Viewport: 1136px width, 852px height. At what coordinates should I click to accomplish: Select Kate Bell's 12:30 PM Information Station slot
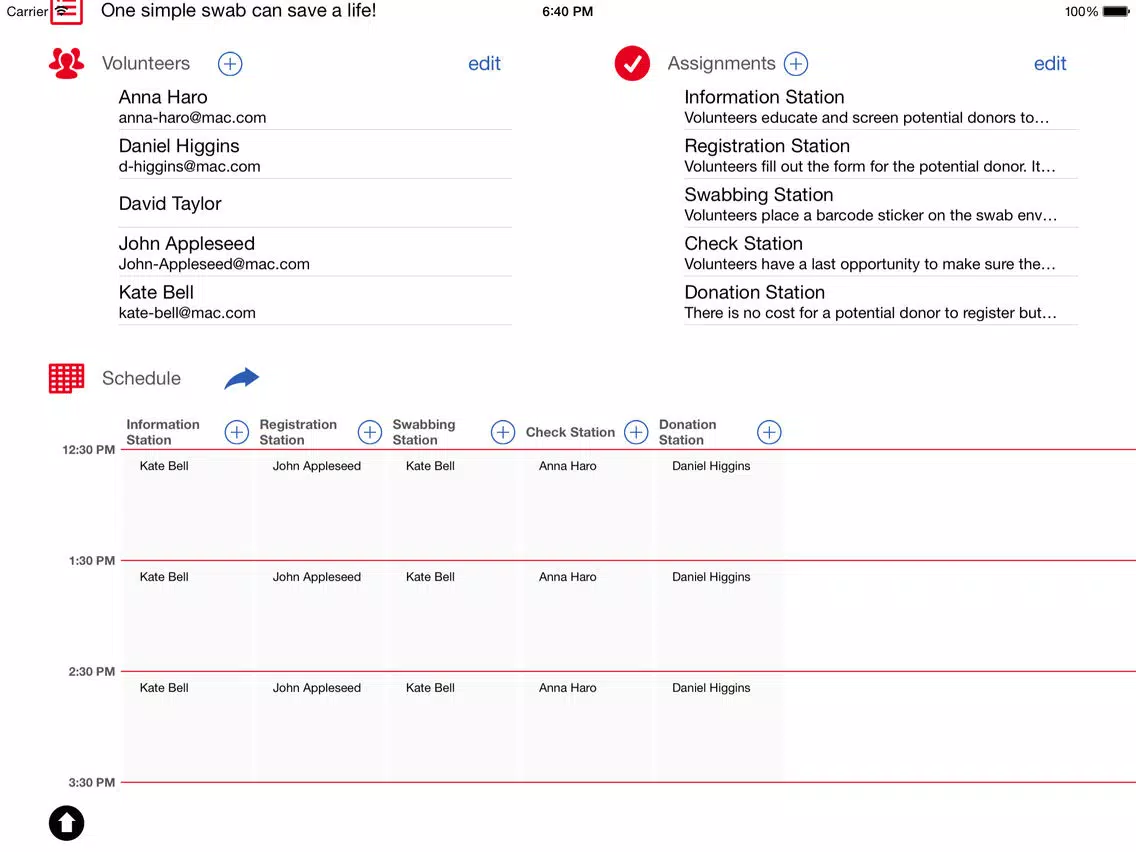click(187, 504)
